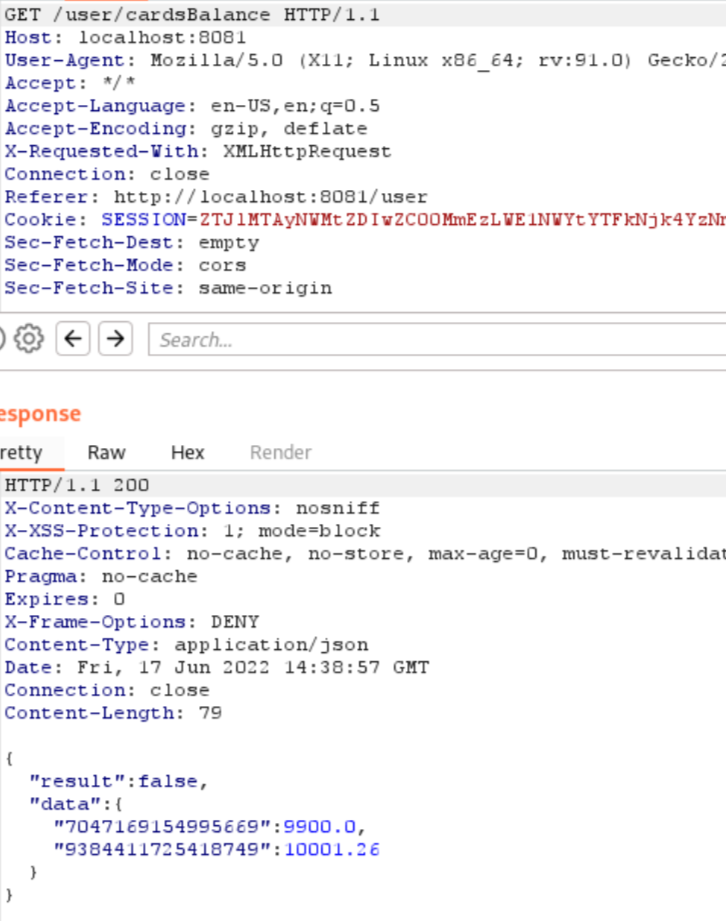
Task: Click the GET /user/cardsBalance request line
Action: [192, 14]
